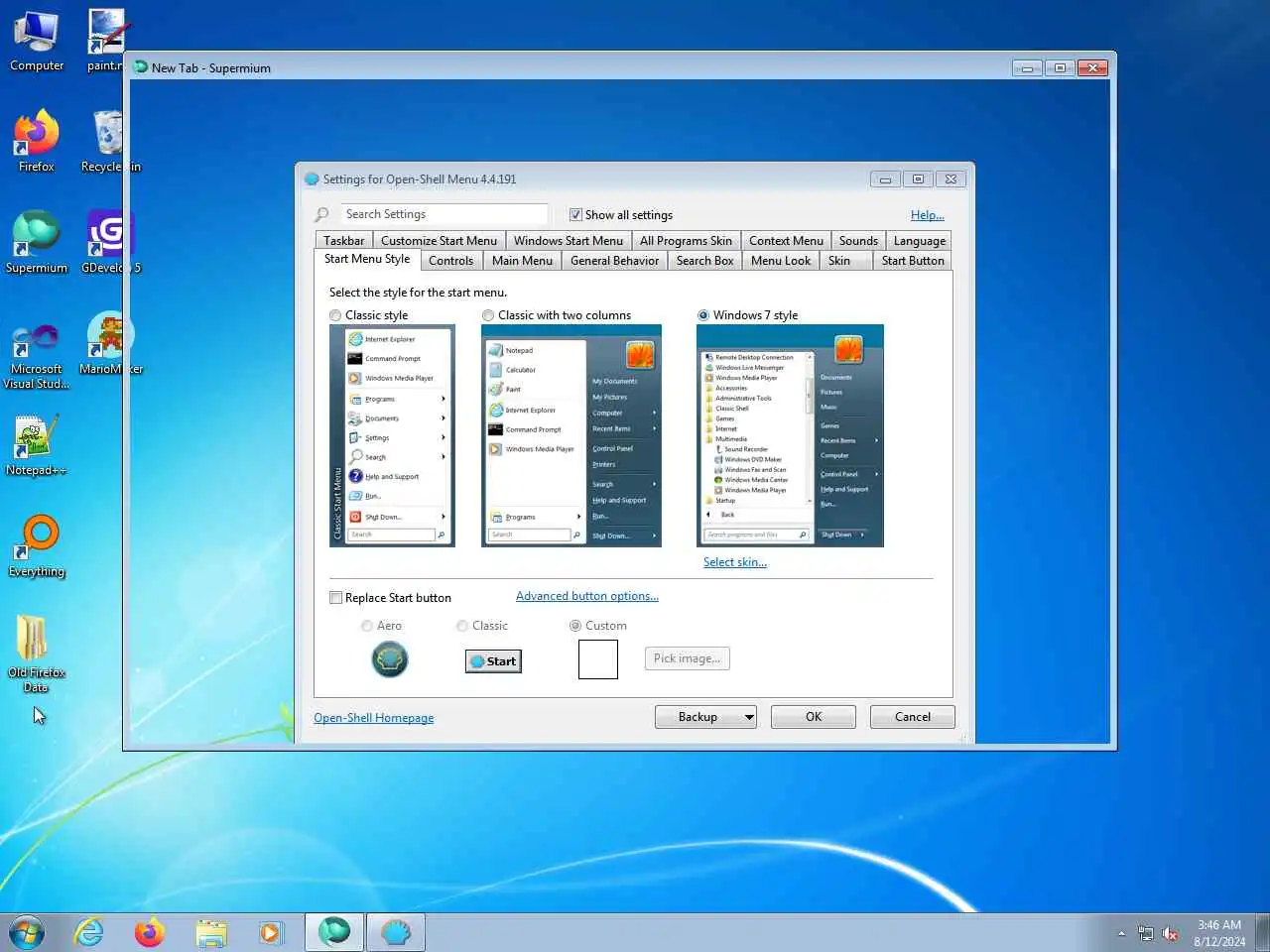Screen dimensions: 1270x952
Task: Select the Windows 7 style radio button
Action: point(703,315)
